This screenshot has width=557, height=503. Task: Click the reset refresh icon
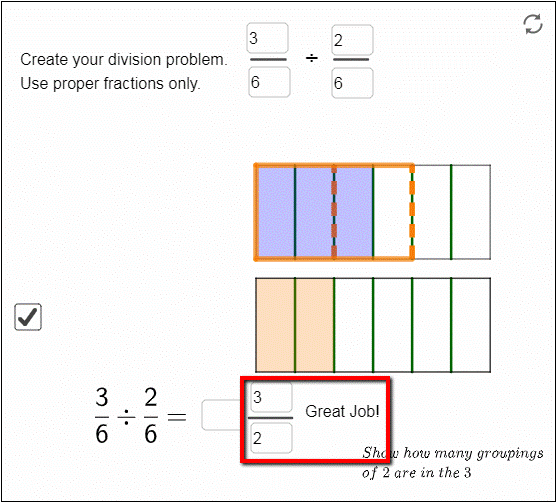tap(533, 24)
